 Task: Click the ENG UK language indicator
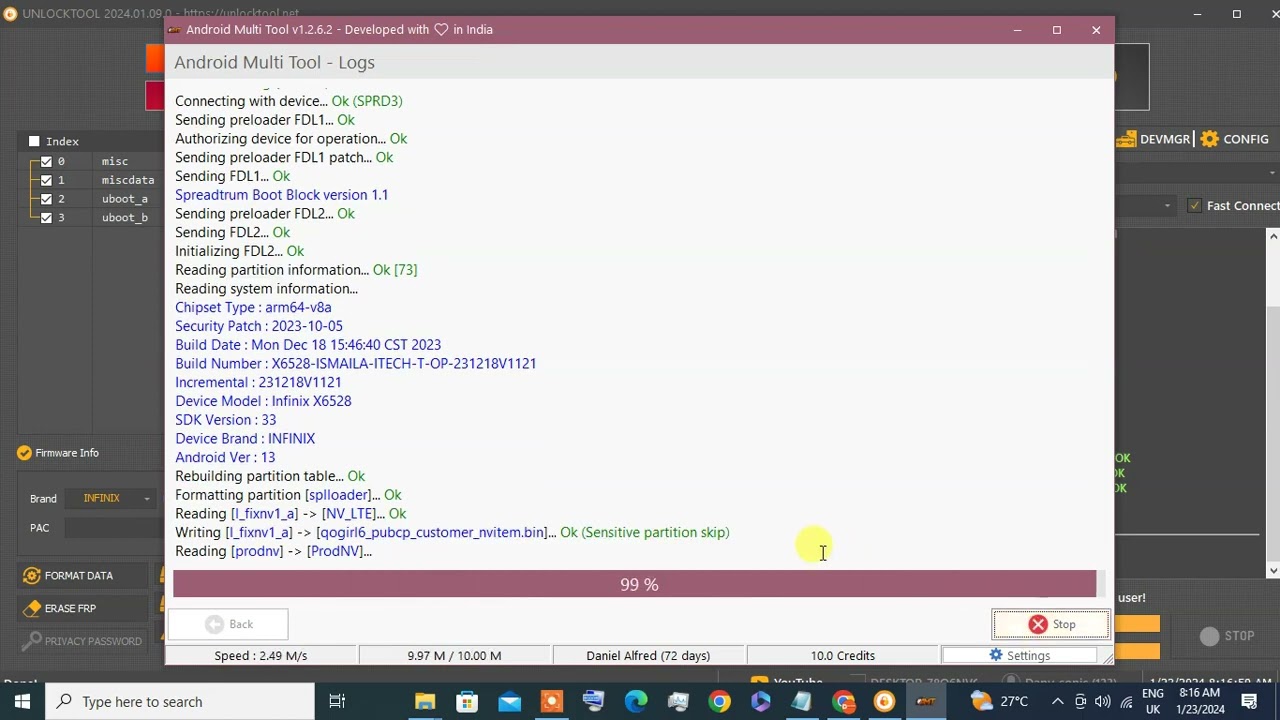[x=1153, y=702]
